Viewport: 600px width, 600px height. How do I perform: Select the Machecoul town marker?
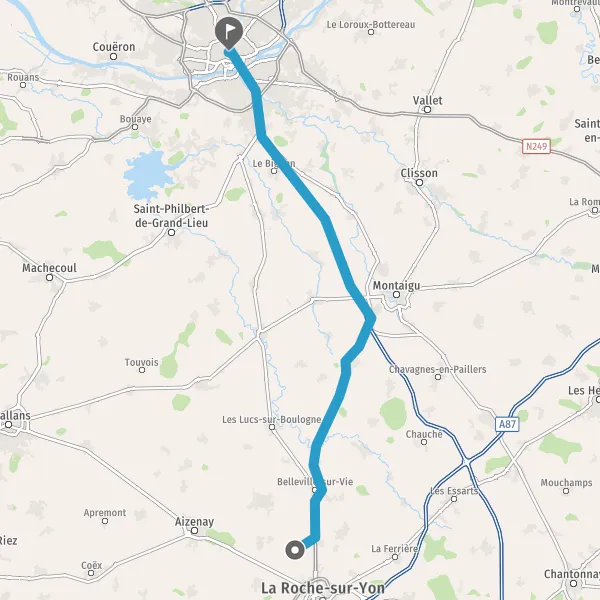coord(49,277)
